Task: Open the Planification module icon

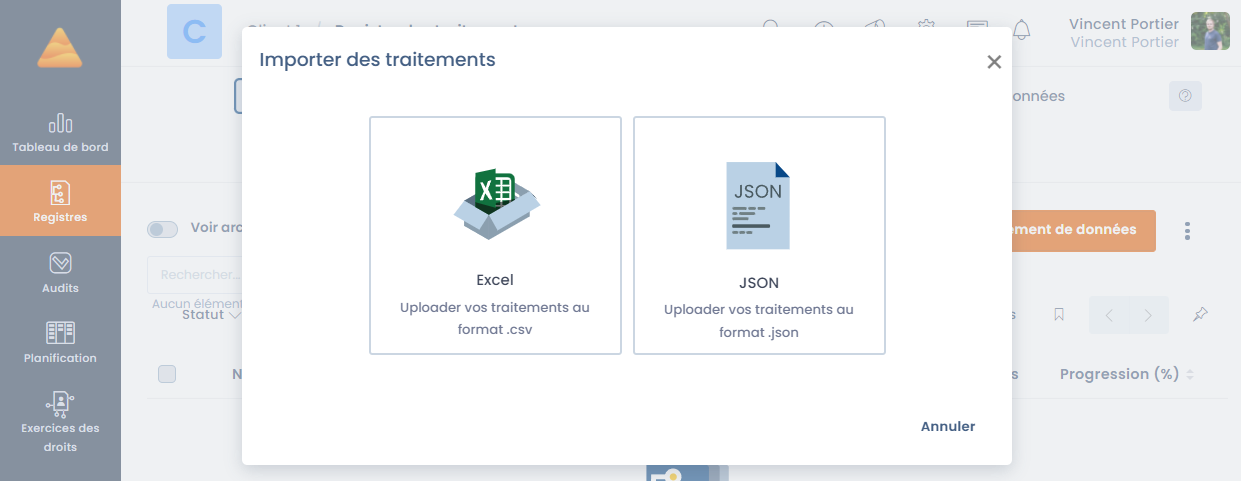Action: coord(60,333)
